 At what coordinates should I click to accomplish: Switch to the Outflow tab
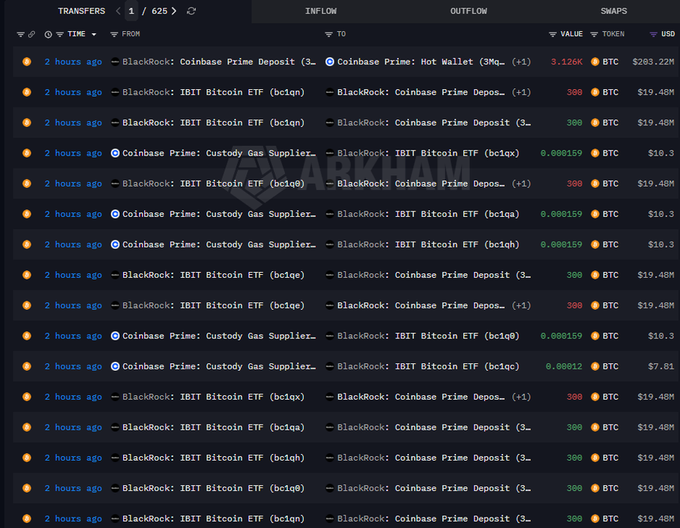point(468,11)
